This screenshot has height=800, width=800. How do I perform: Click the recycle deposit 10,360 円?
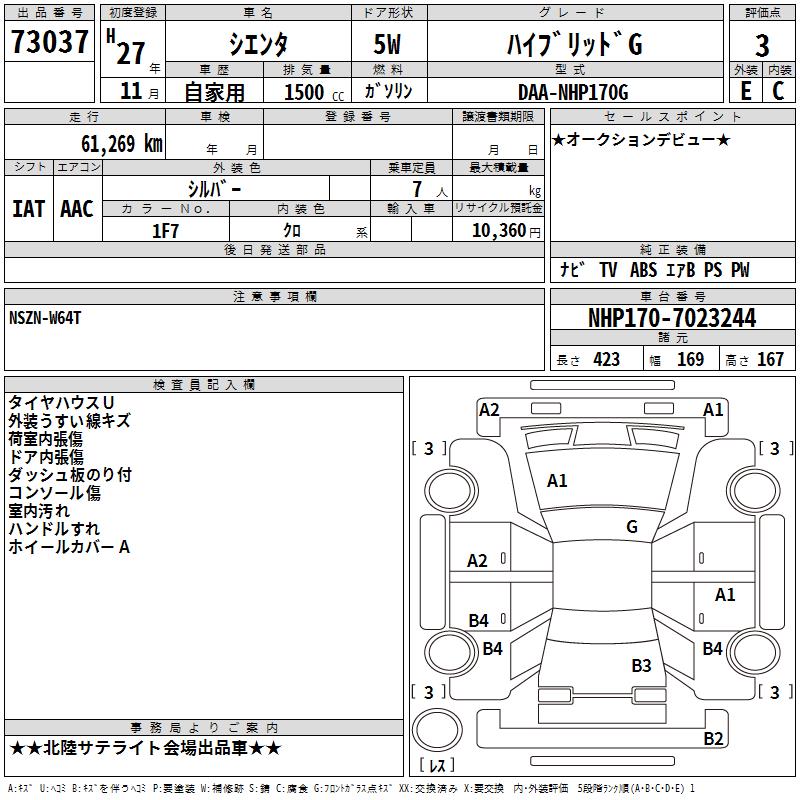[x=506, y=231]
